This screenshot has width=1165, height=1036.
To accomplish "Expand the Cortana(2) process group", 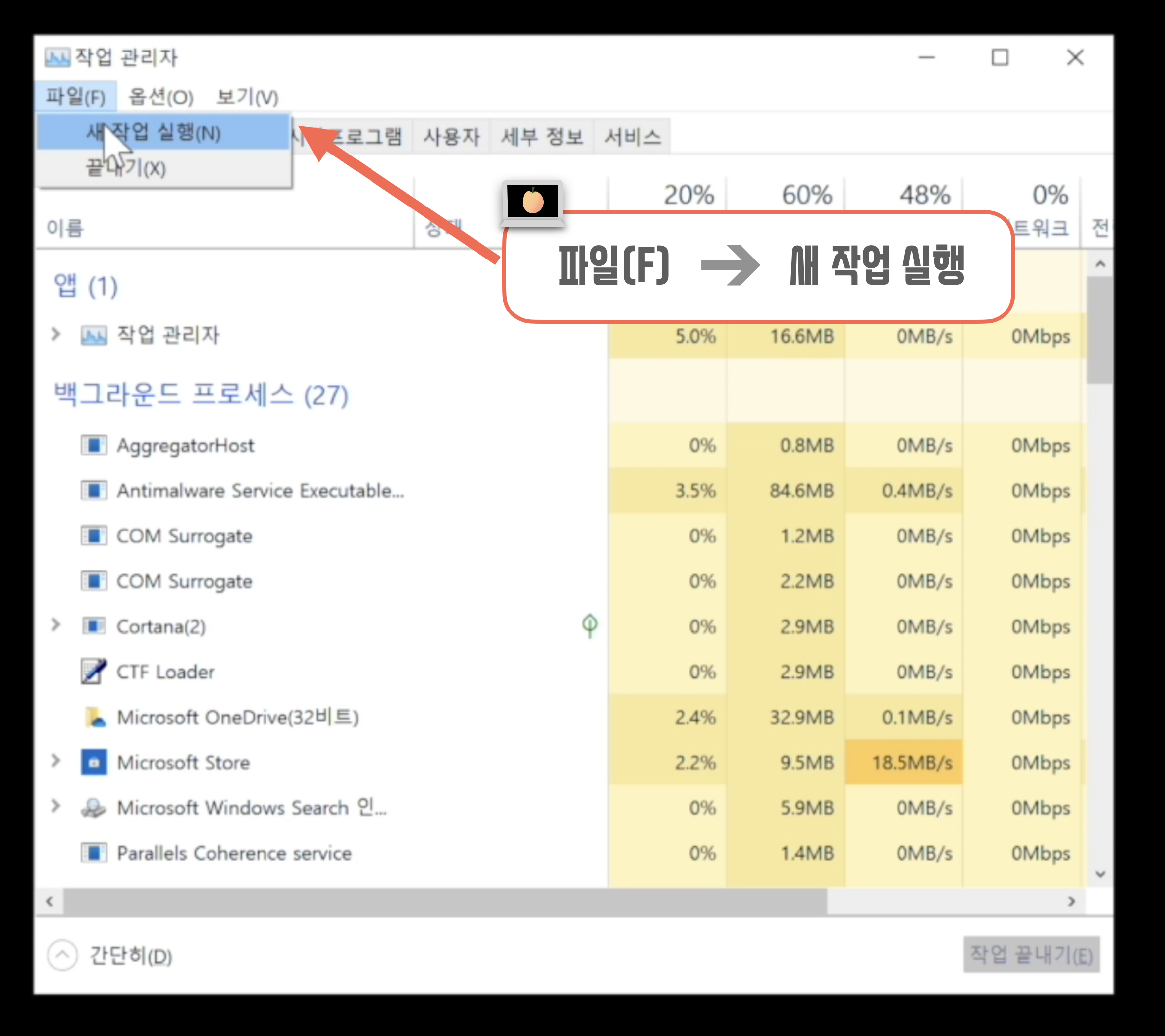I will point(56,625).
